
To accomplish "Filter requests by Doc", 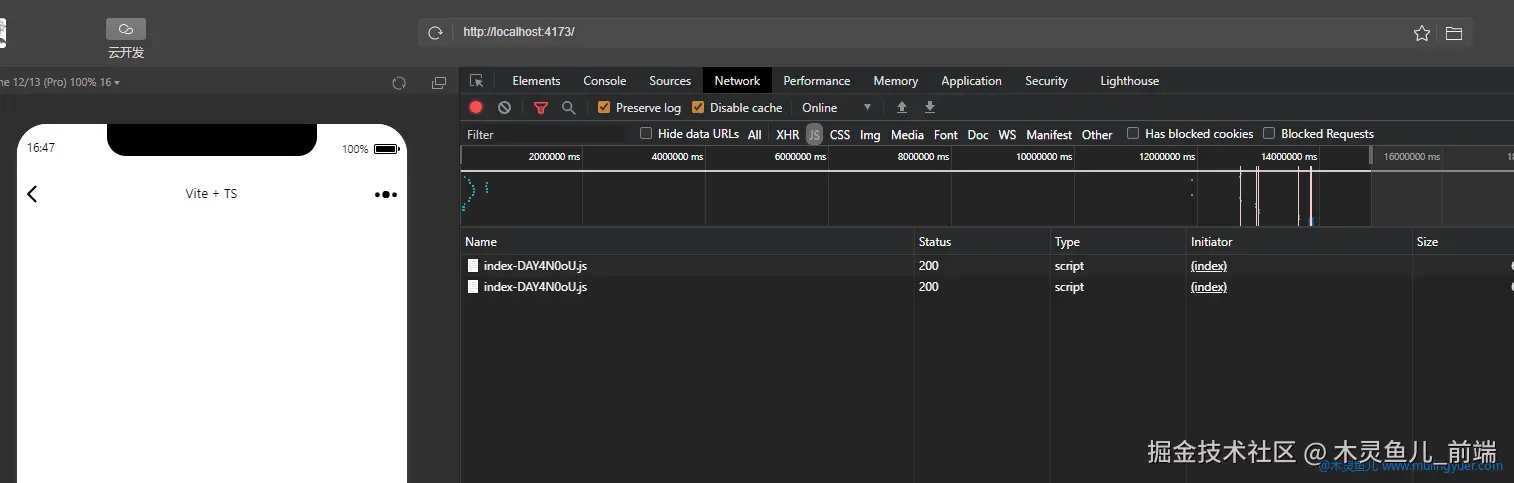I will 978,134.
